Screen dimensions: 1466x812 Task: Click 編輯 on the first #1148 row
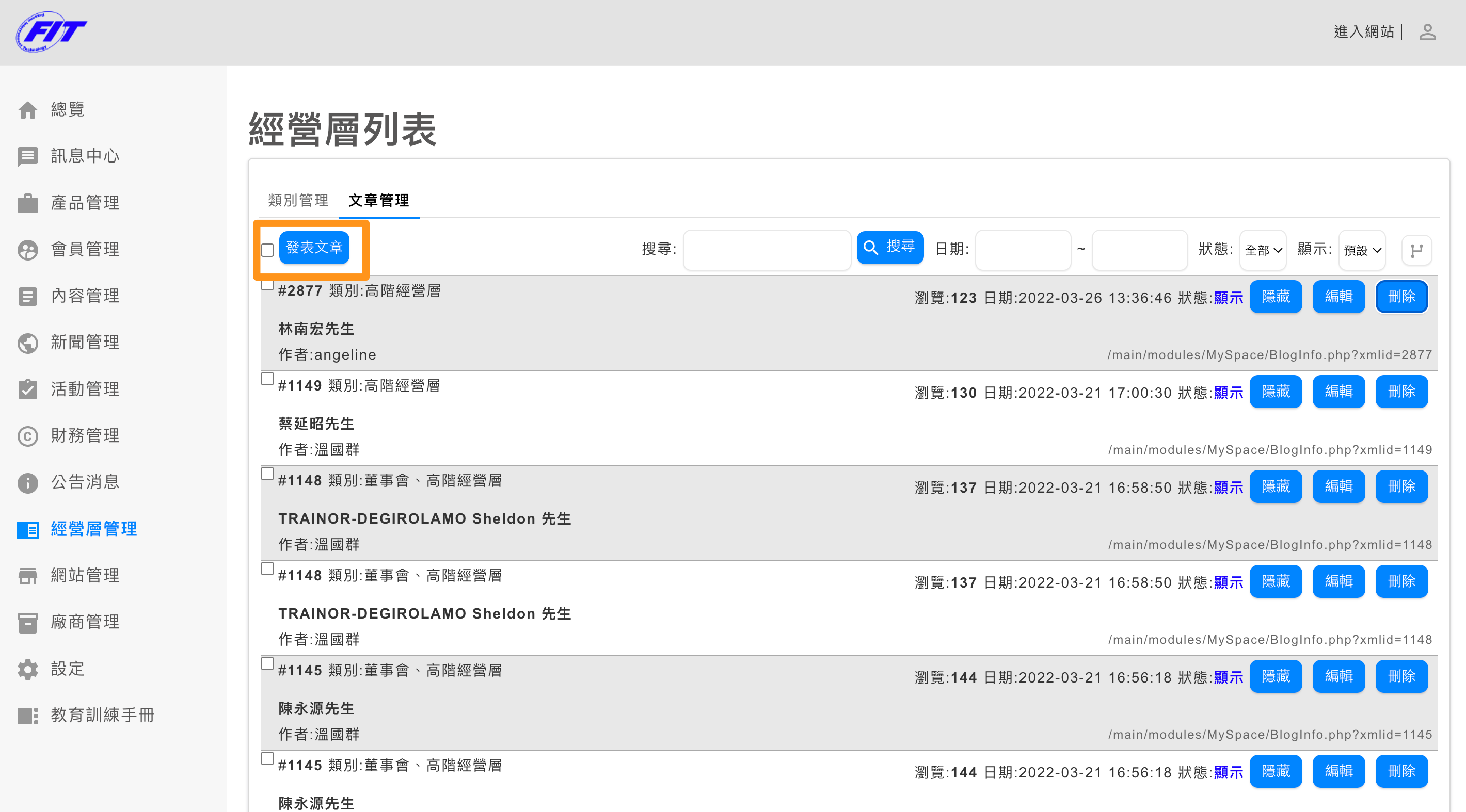click(1338, 487)
